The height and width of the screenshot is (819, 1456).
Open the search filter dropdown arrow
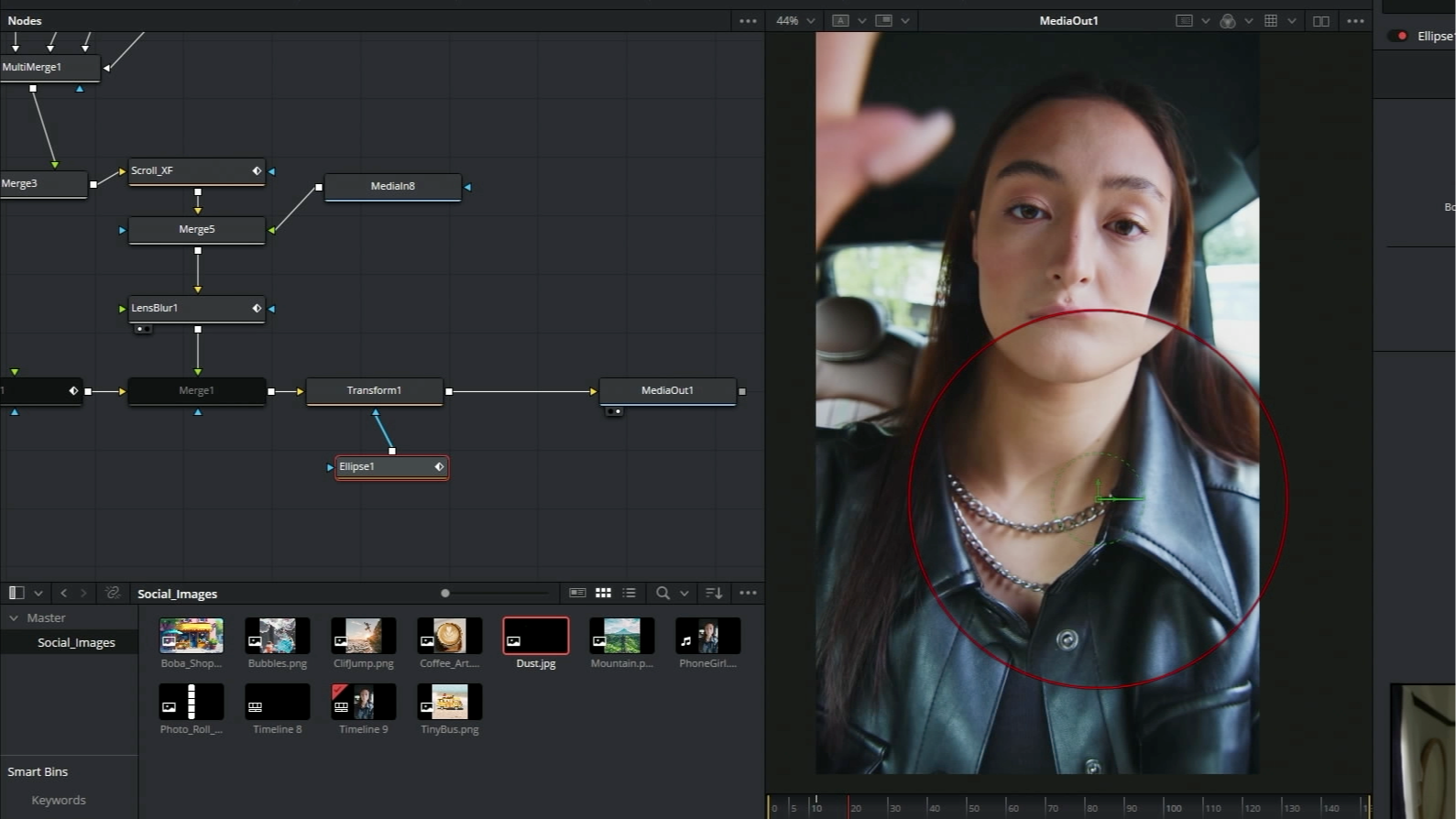pos(684,593)
